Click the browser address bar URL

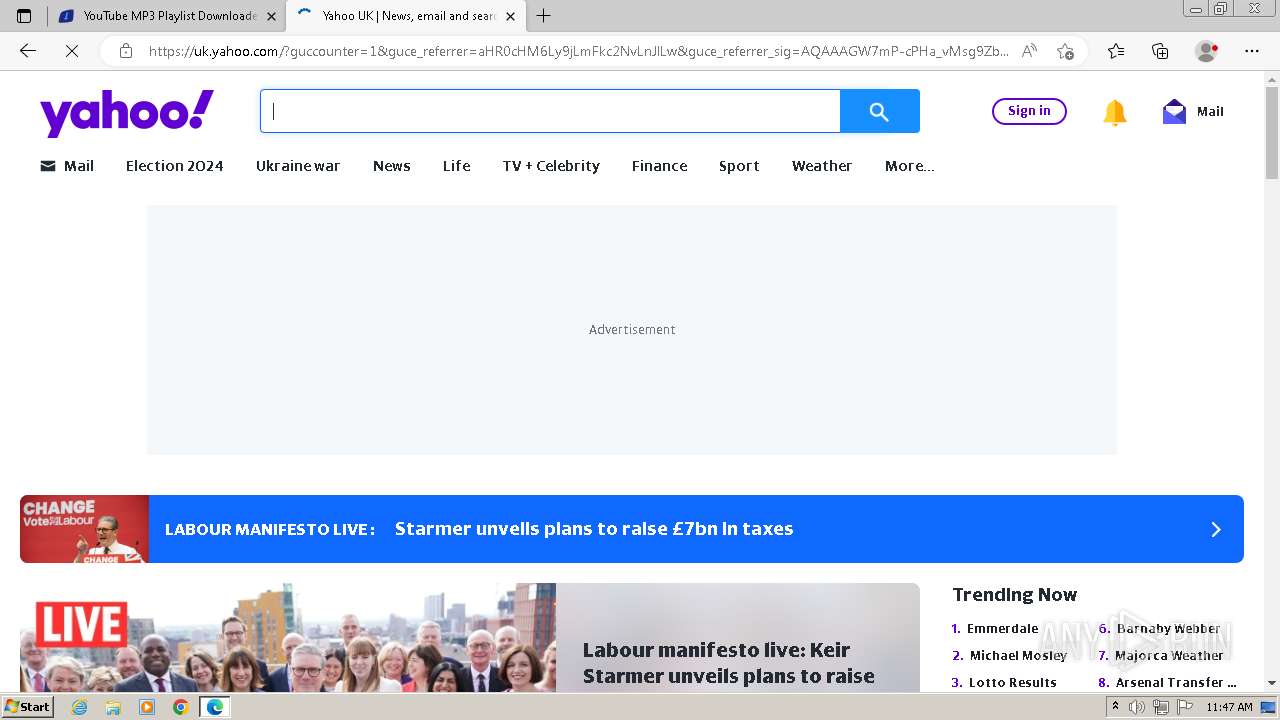coord(578,51)
